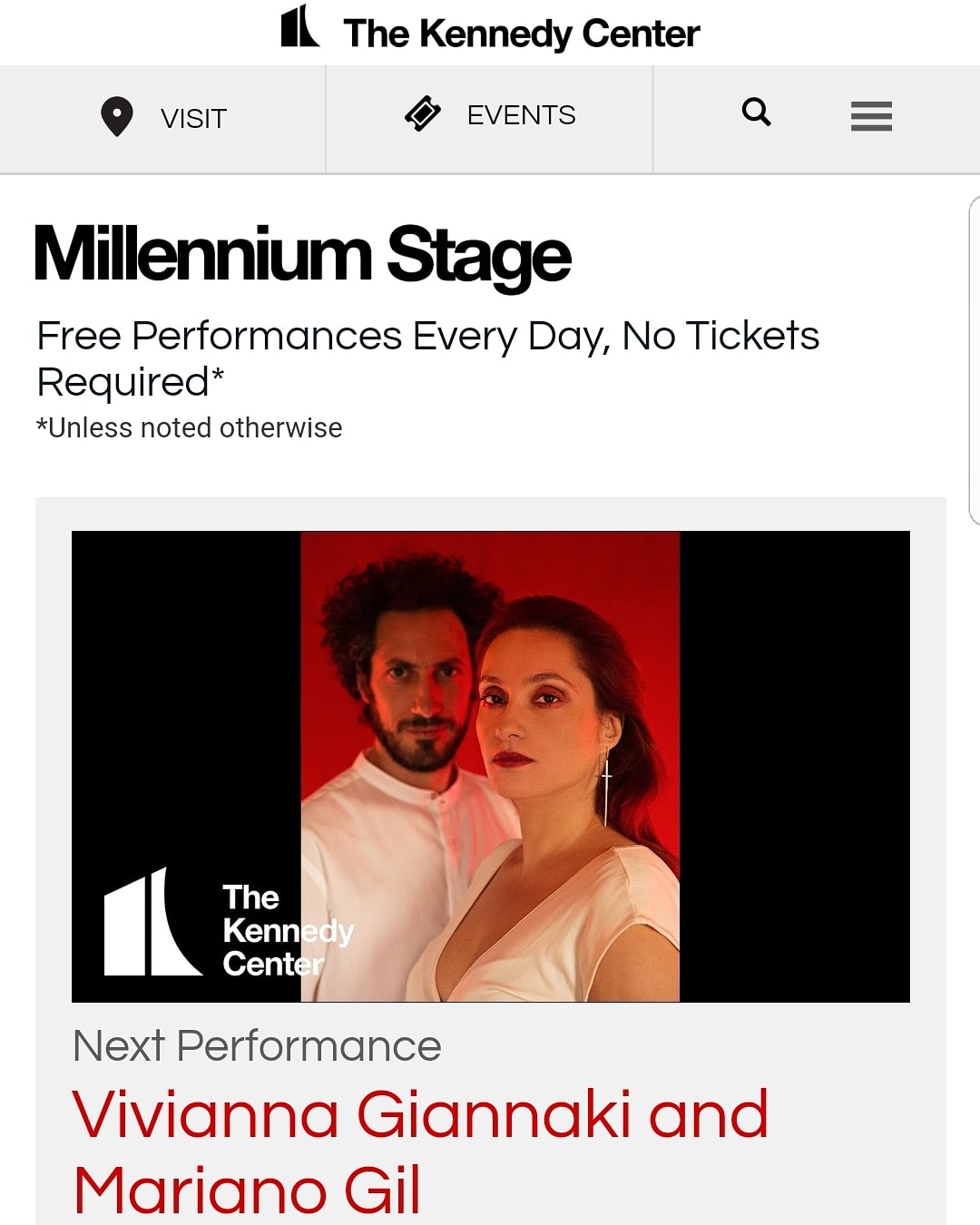Open the hamburger menu
The image size is (980, 1225).
tap(871, 116)
